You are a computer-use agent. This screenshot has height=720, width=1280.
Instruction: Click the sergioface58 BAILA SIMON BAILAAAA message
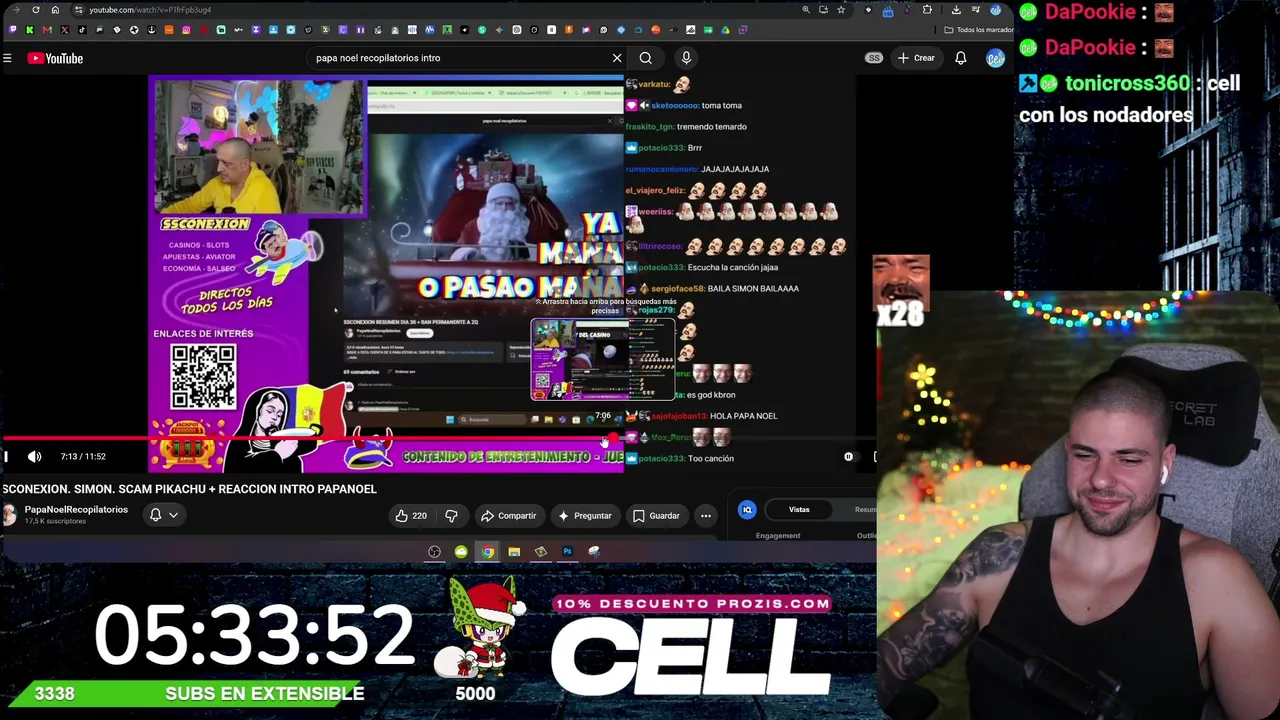click(x=712, y=289)
